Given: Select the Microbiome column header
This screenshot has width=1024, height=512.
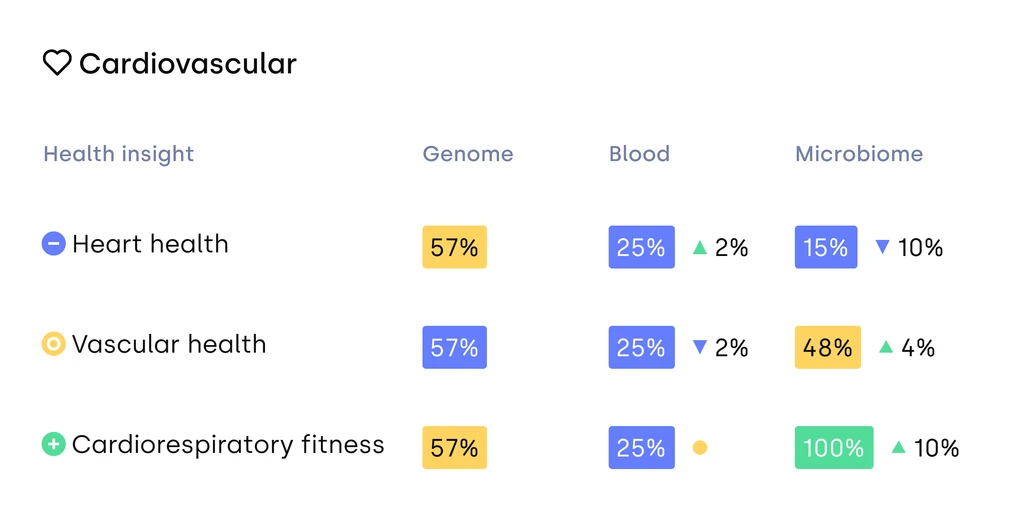Looking at the screenshot, I should tap(859, 154).
